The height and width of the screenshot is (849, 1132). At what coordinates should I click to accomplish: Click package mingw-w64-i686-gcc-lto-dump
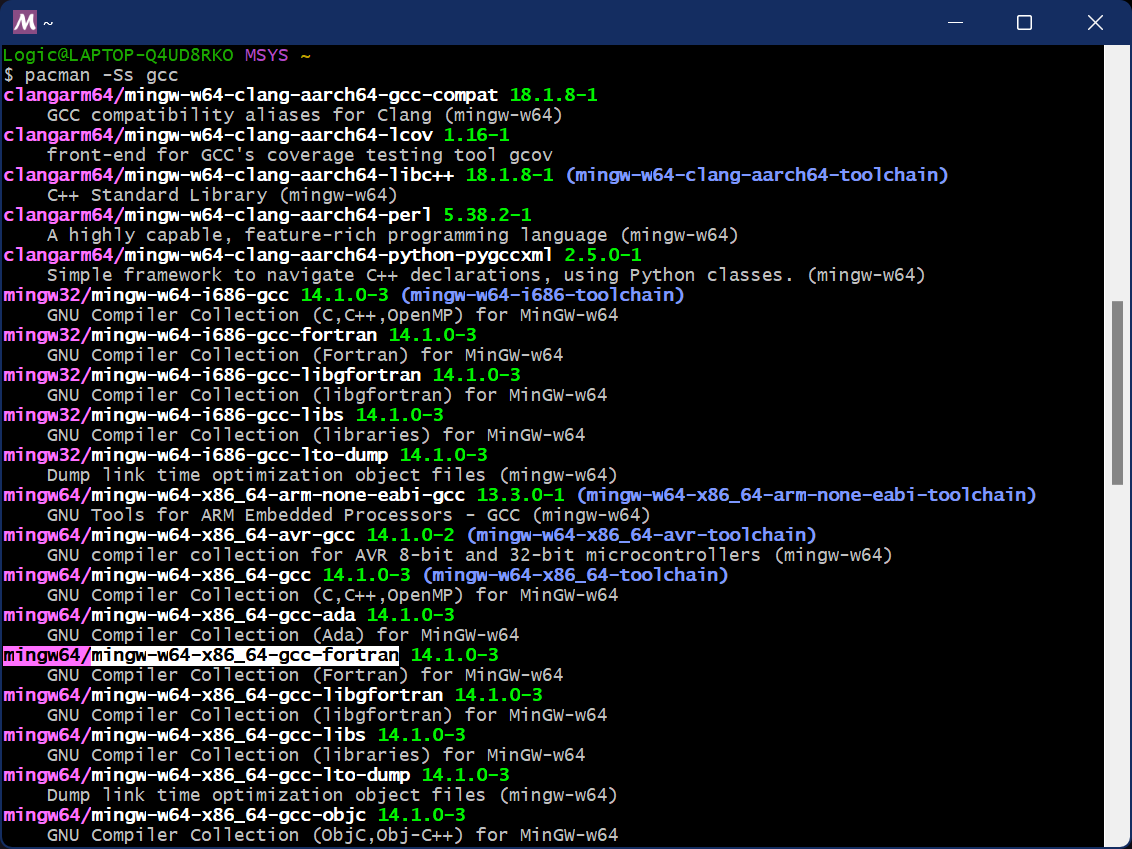(240, 455)
